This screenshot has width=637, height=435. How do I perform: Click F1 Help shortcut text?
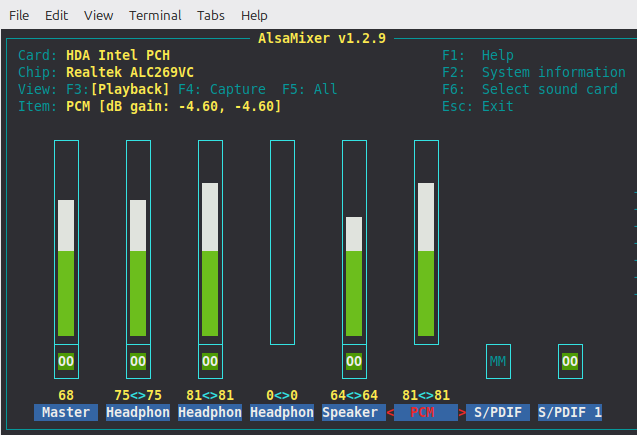pos(478,55)
